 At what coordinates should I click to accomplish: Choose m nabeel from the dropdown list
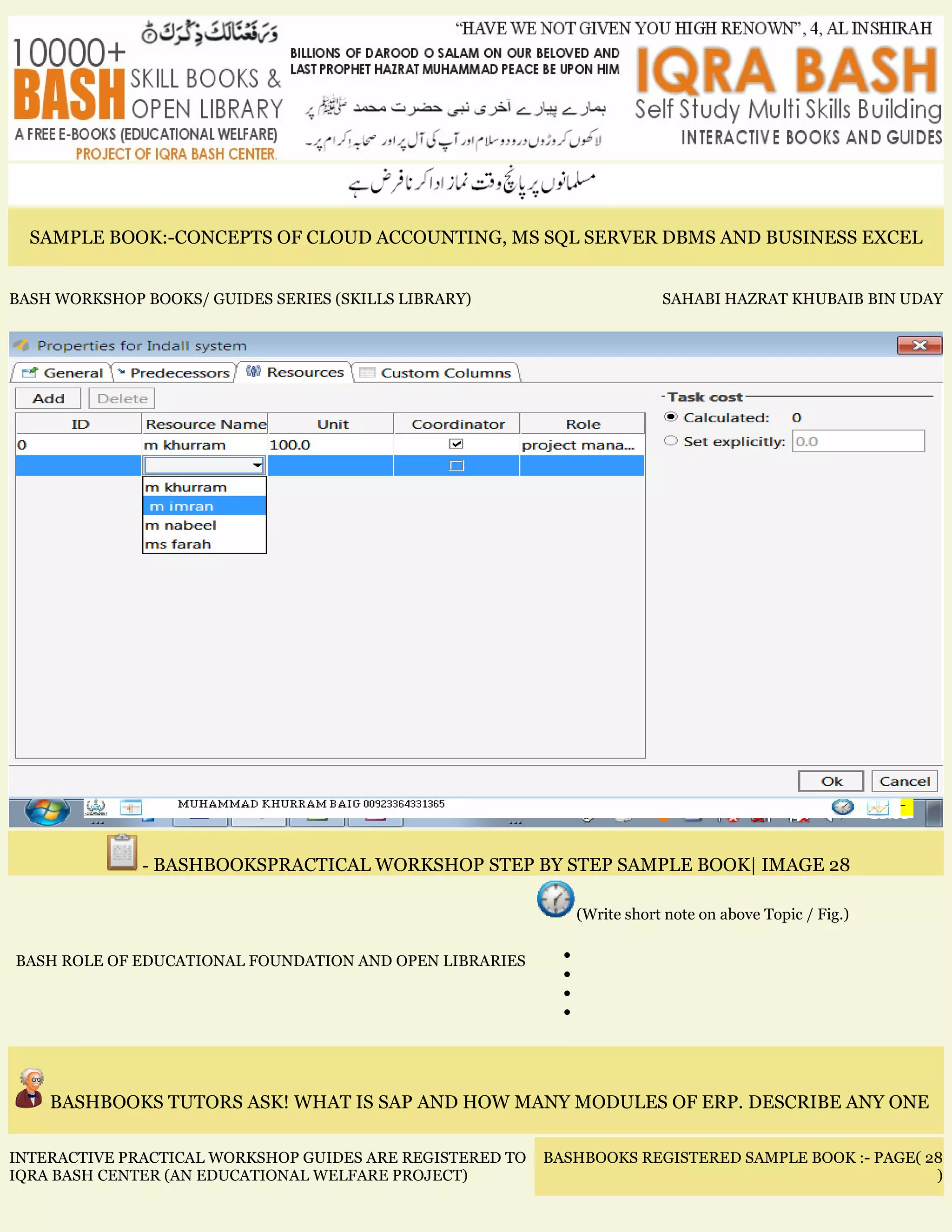[205, 525]
